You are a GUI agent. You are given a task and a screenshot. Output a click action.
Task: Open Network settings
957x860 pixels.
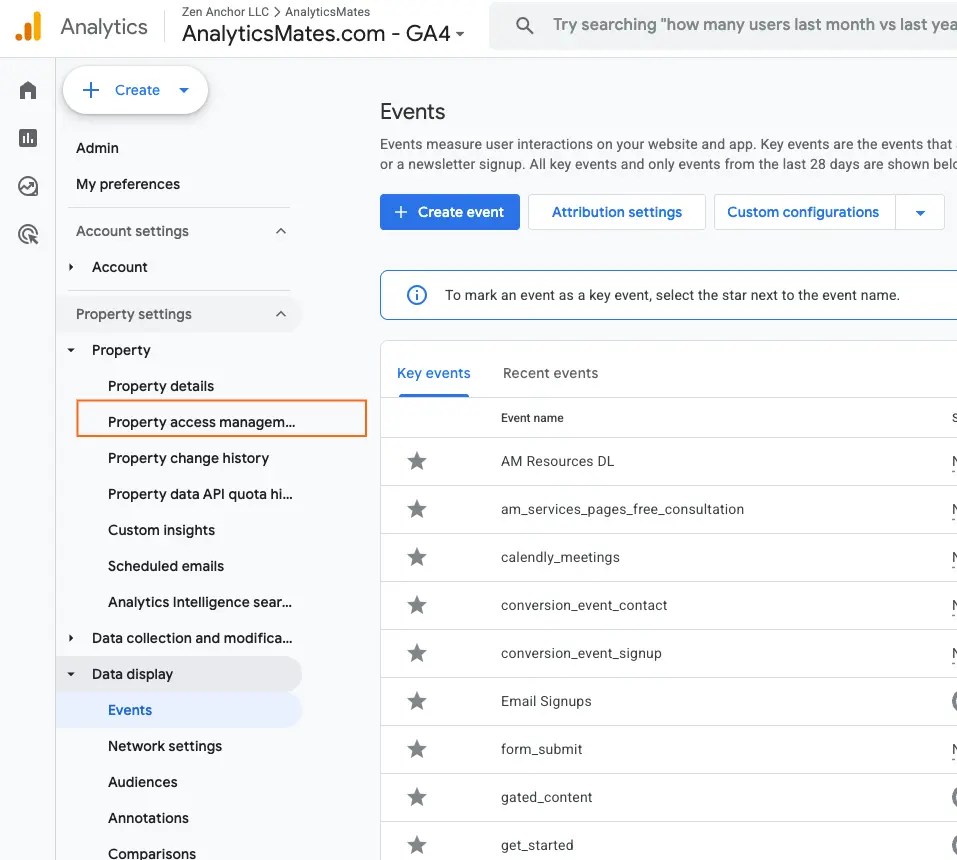point(165,746)
